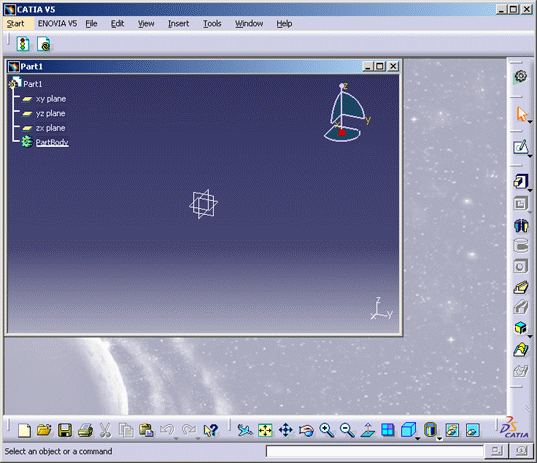
Task: Choose the greyed Pocket tool
Action: pyautogui.click(x=520, y=204)
